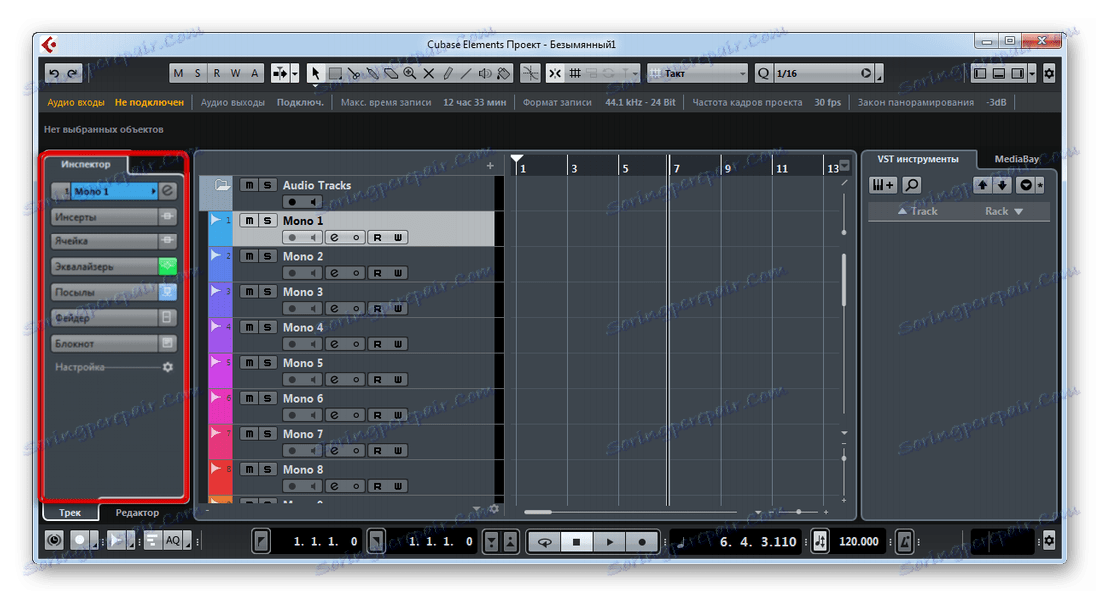Click the tempo track icon beside 120.000
The image size is (1100, 597).
pyautogui.click(x=820, y=542)
